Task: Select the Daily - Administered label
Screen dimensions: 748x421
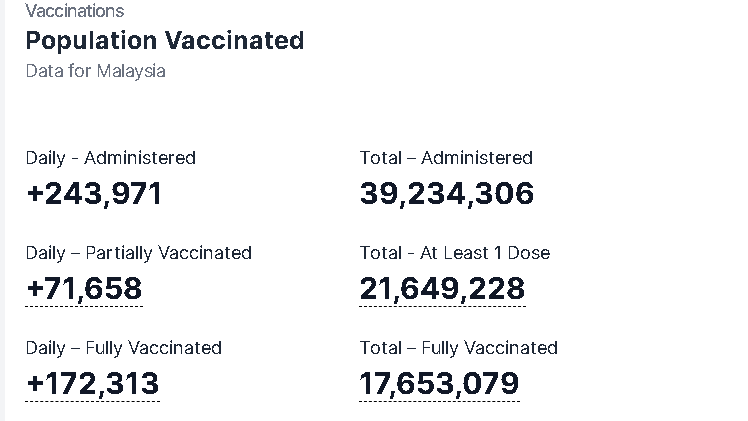Action: [x=111, y=158]
